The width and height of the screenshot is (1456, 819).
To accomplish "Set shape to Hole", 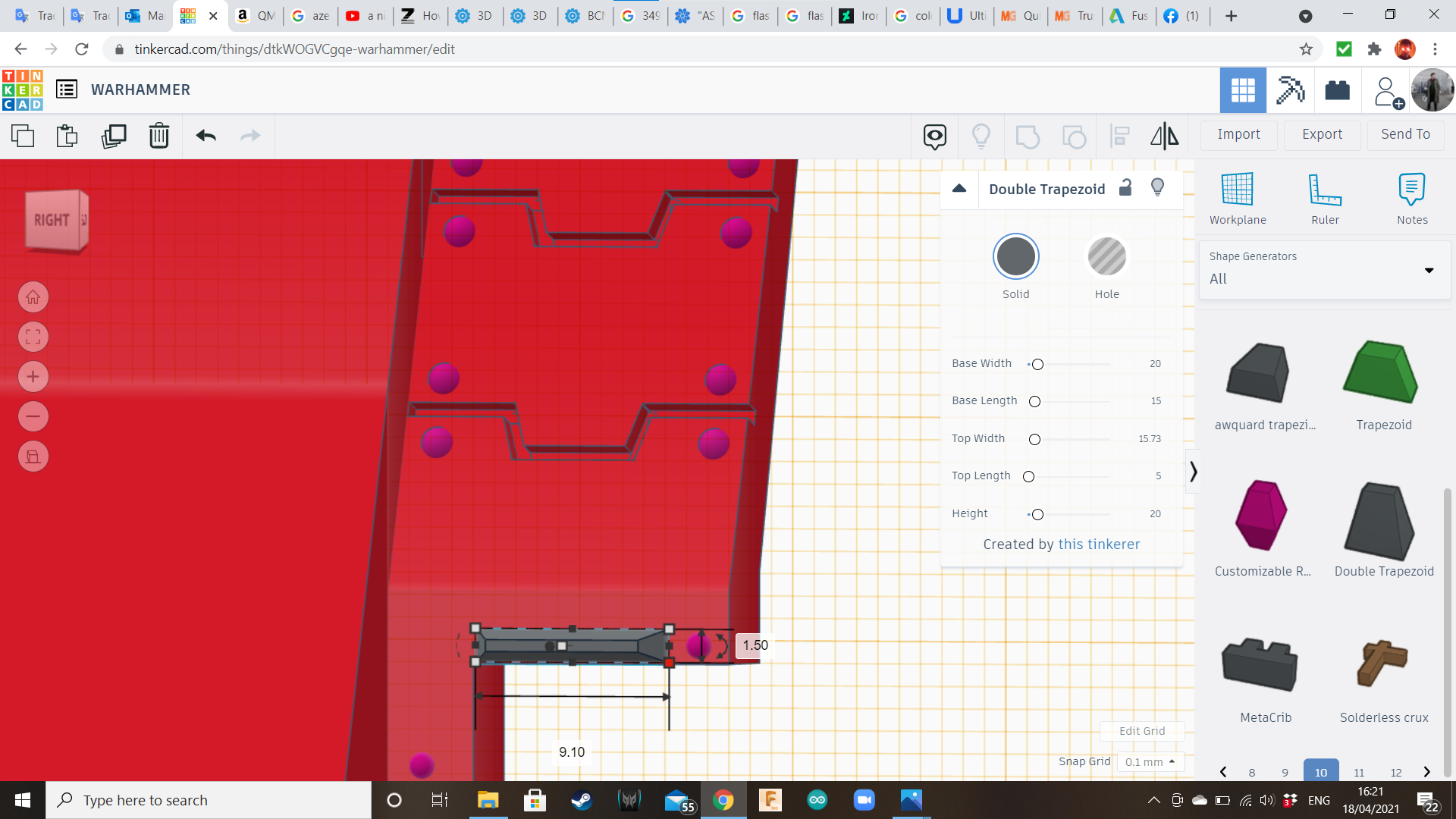I will coord(1106,257).
